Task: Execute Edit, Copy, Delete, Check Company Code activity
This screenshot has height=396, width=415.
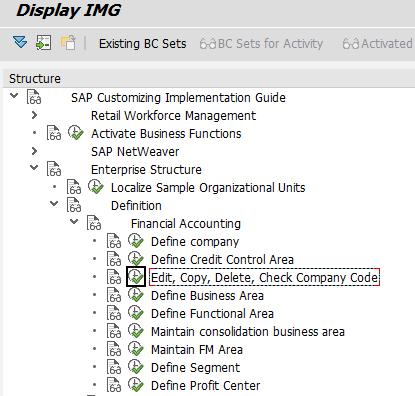Action: tap(136, 277)
